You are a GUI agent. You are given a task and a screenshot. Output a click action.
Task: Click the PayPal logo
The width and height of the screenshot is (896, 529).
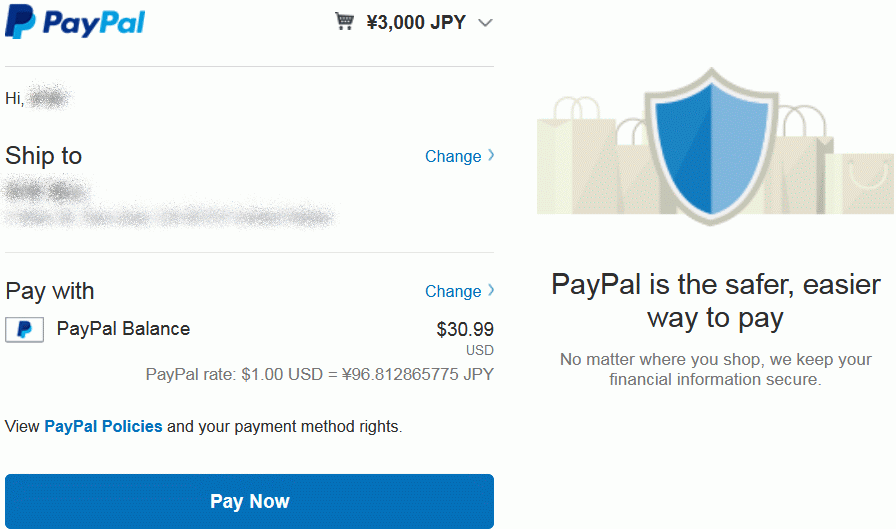coord(75,22)
